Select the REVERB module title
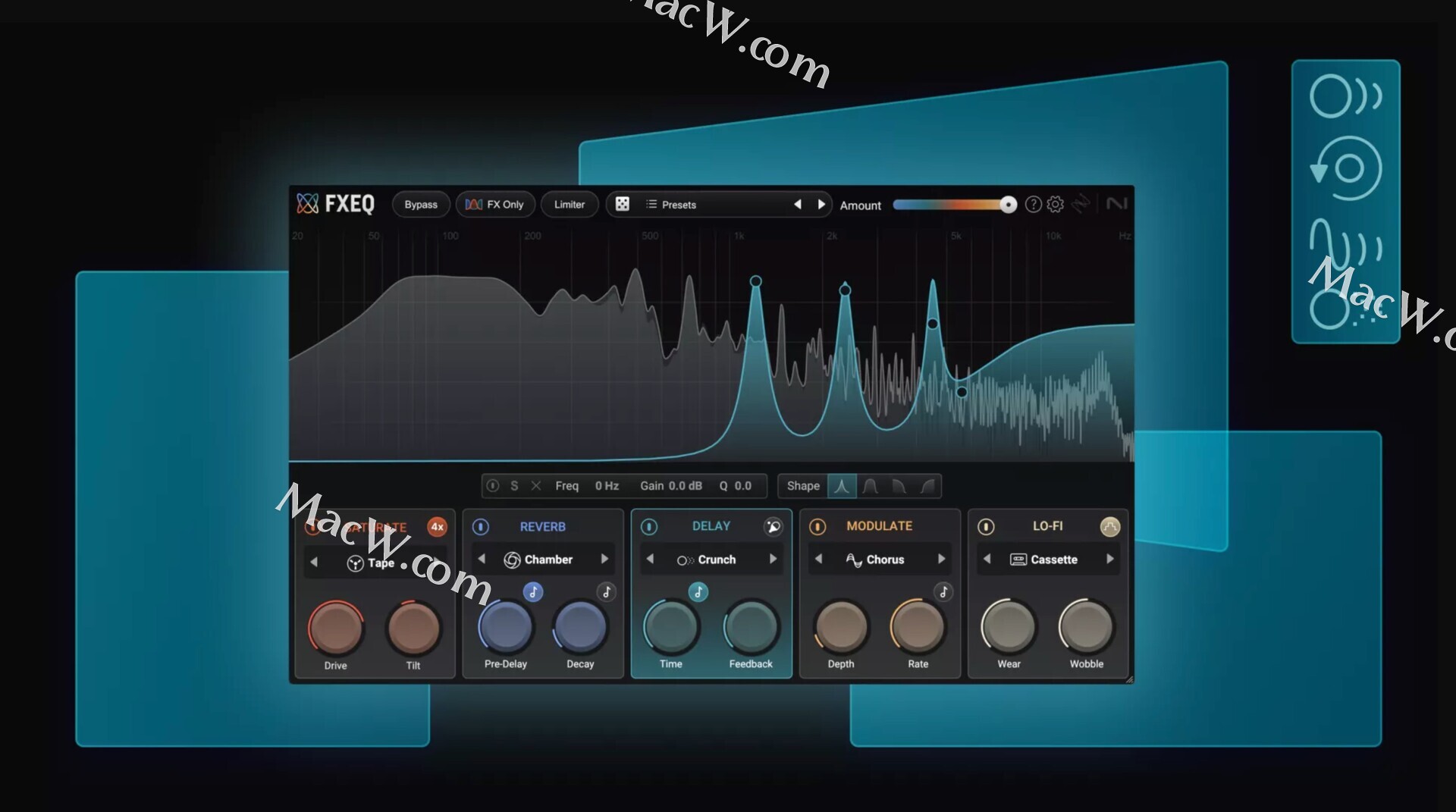1456x812 pixels. pyautogui.click(x=542, y=526)
